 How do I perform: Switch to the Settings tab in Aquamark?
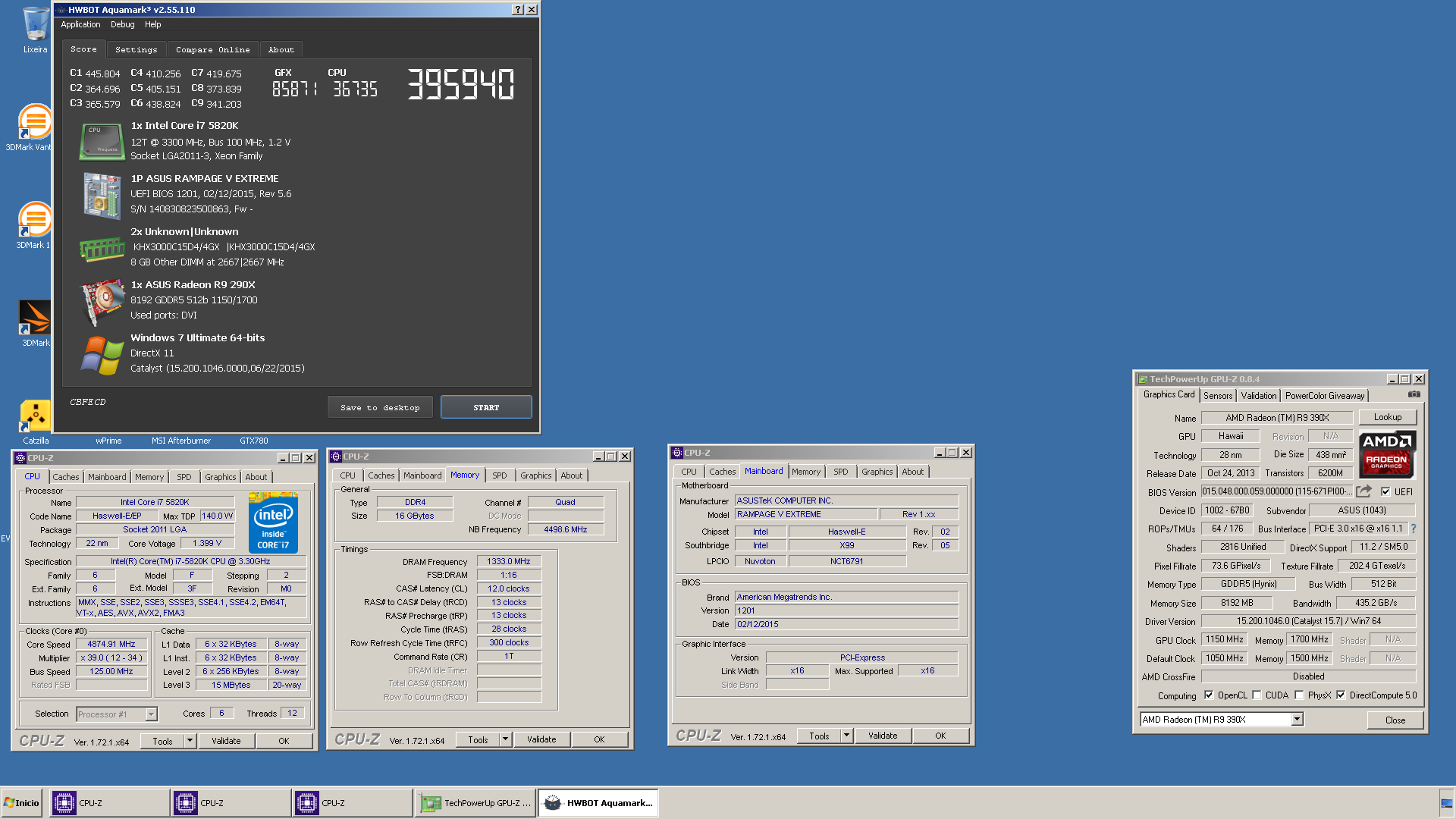point(136,49)
